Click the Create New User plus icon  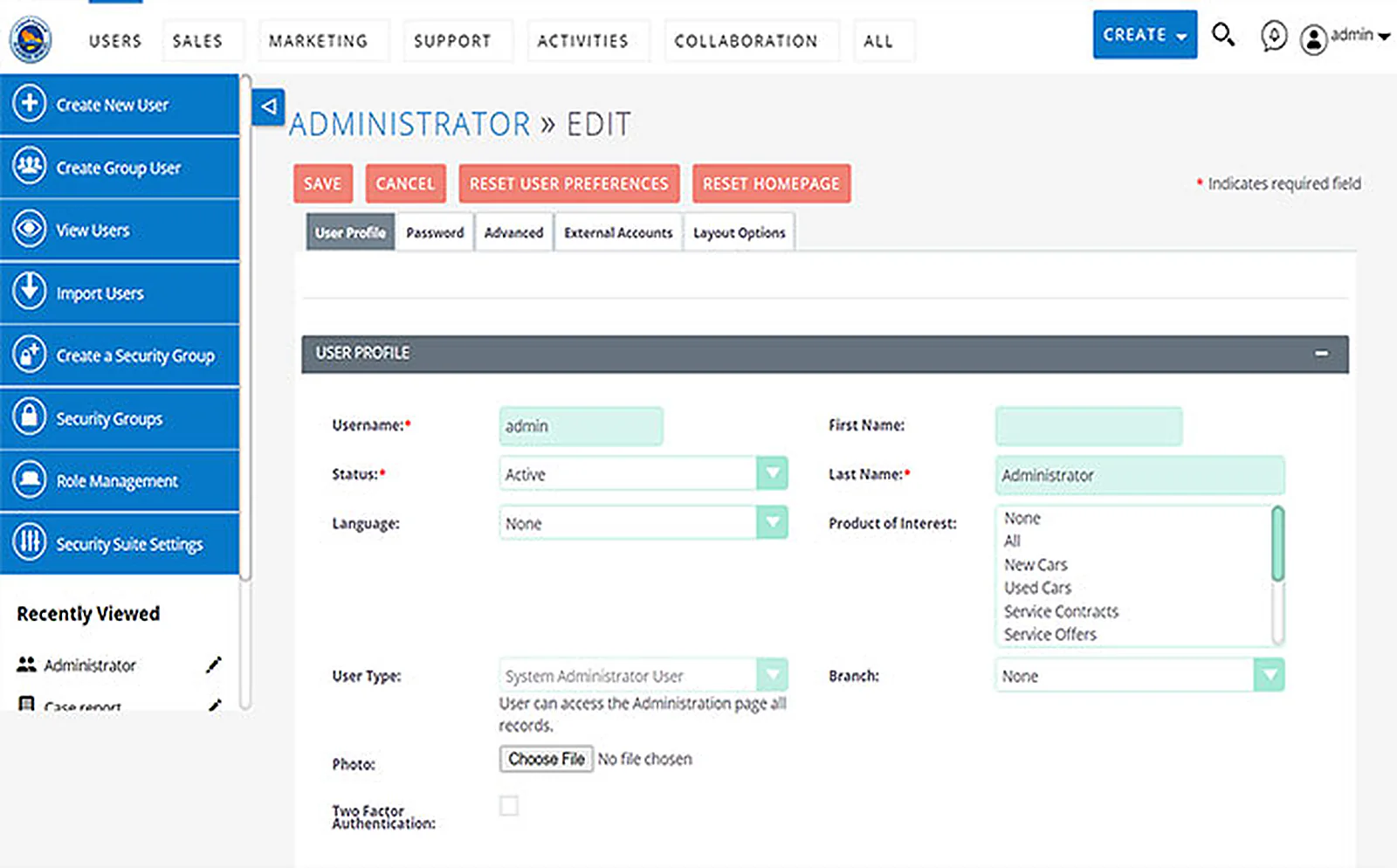29,103
